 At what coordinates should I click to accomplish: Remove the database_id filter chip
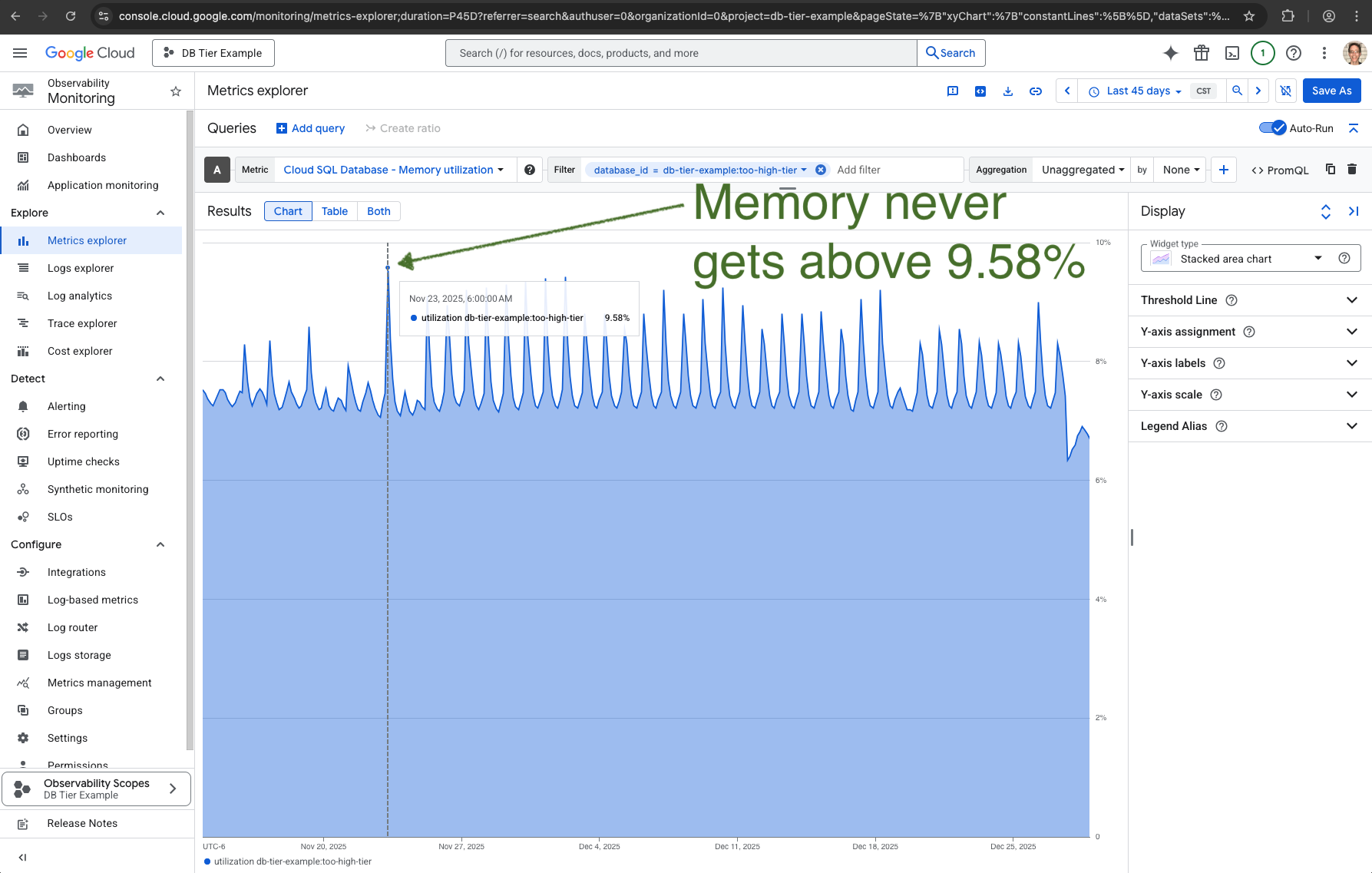pos(821,170)
